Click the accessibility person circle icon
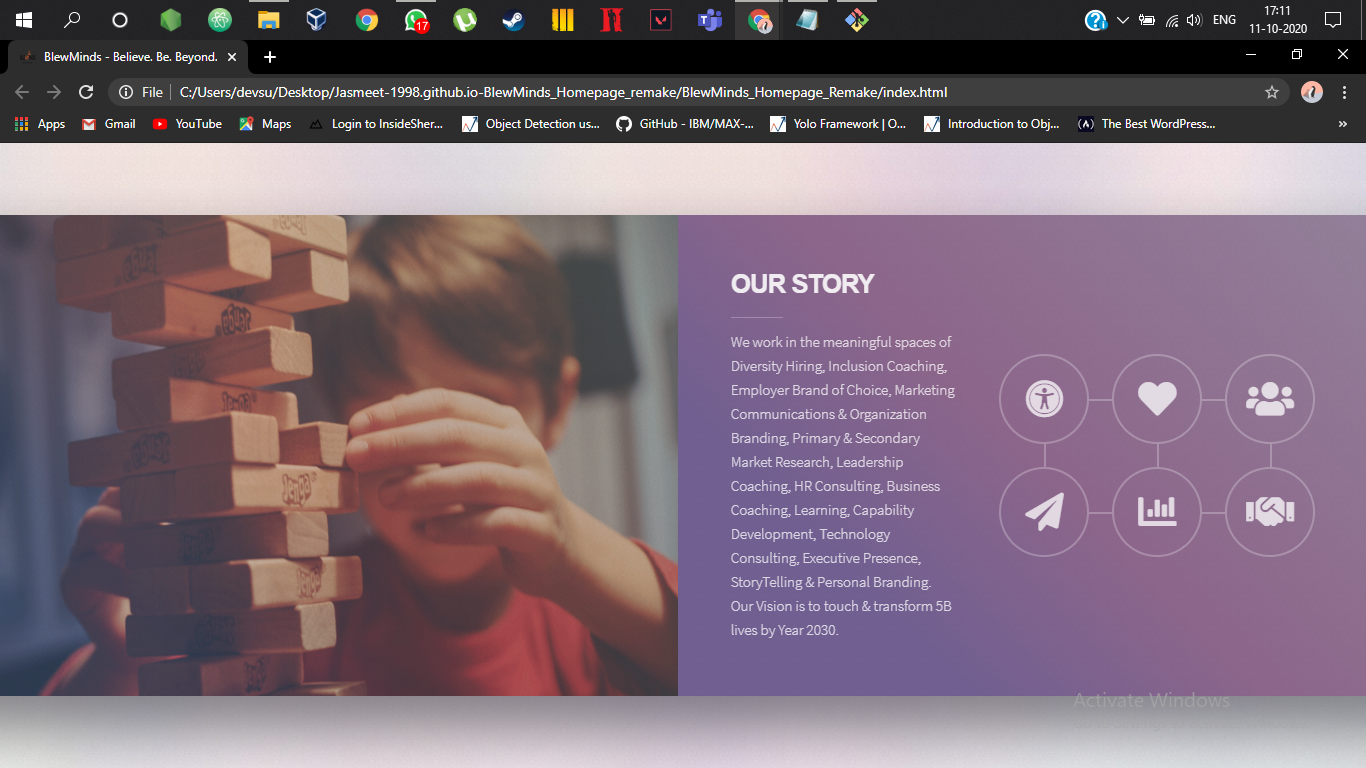 point(1044,399)
